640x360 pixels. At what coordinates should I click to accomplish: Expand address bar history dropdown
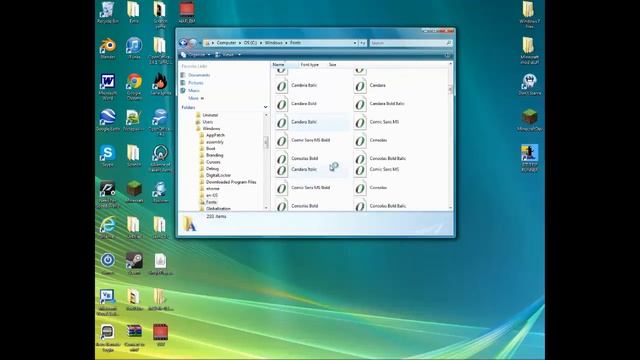point(355,43)
